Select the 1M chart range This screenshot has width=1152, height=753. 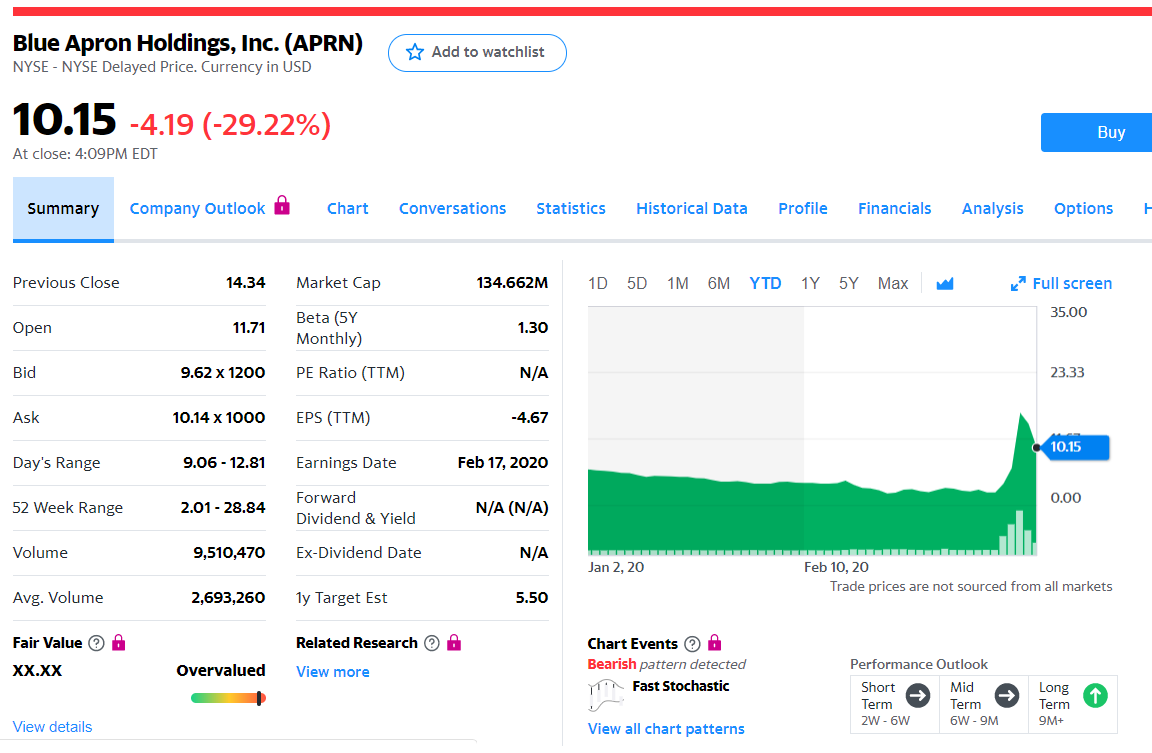click(x=677, y=284)
